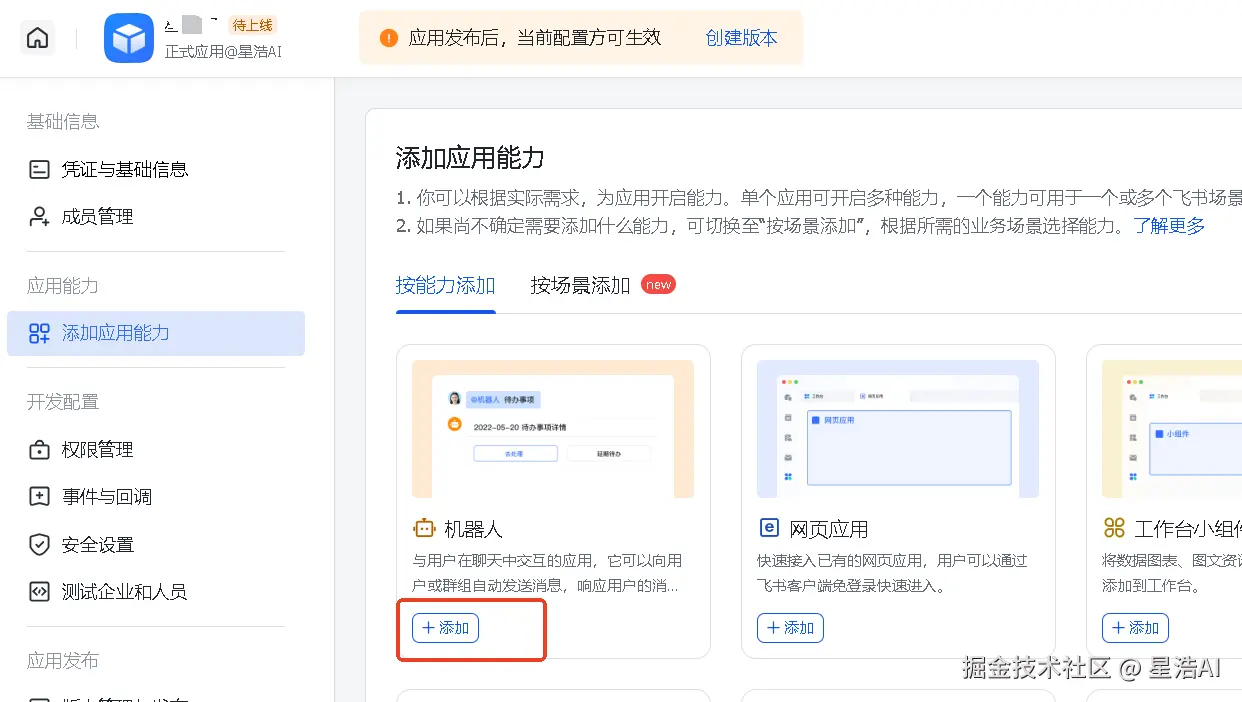This screenshot has width=1242, height=702.
Task: Click the 工作台小组件 widget icon
Action: point(1114,528)
